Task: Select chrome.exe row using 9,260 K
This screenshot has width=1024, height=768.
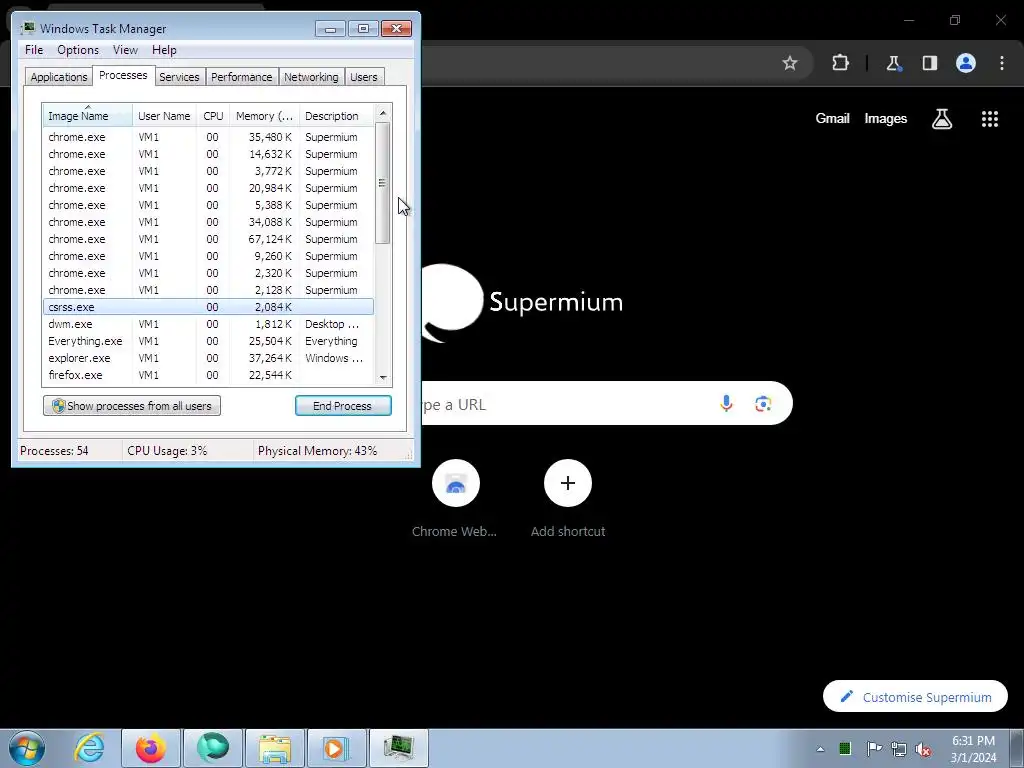Action: [x=208, y=256]
